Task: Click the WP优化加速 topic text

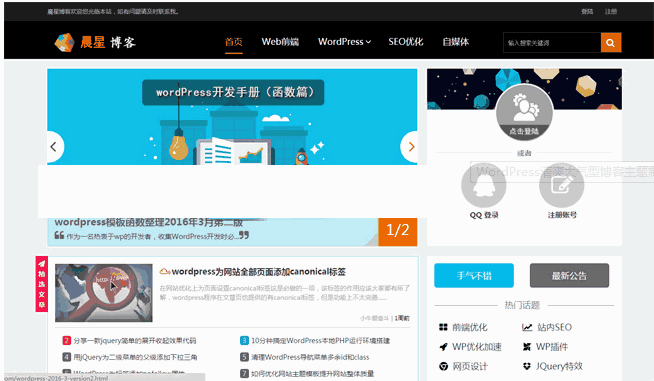Action: tap(477, 347)
